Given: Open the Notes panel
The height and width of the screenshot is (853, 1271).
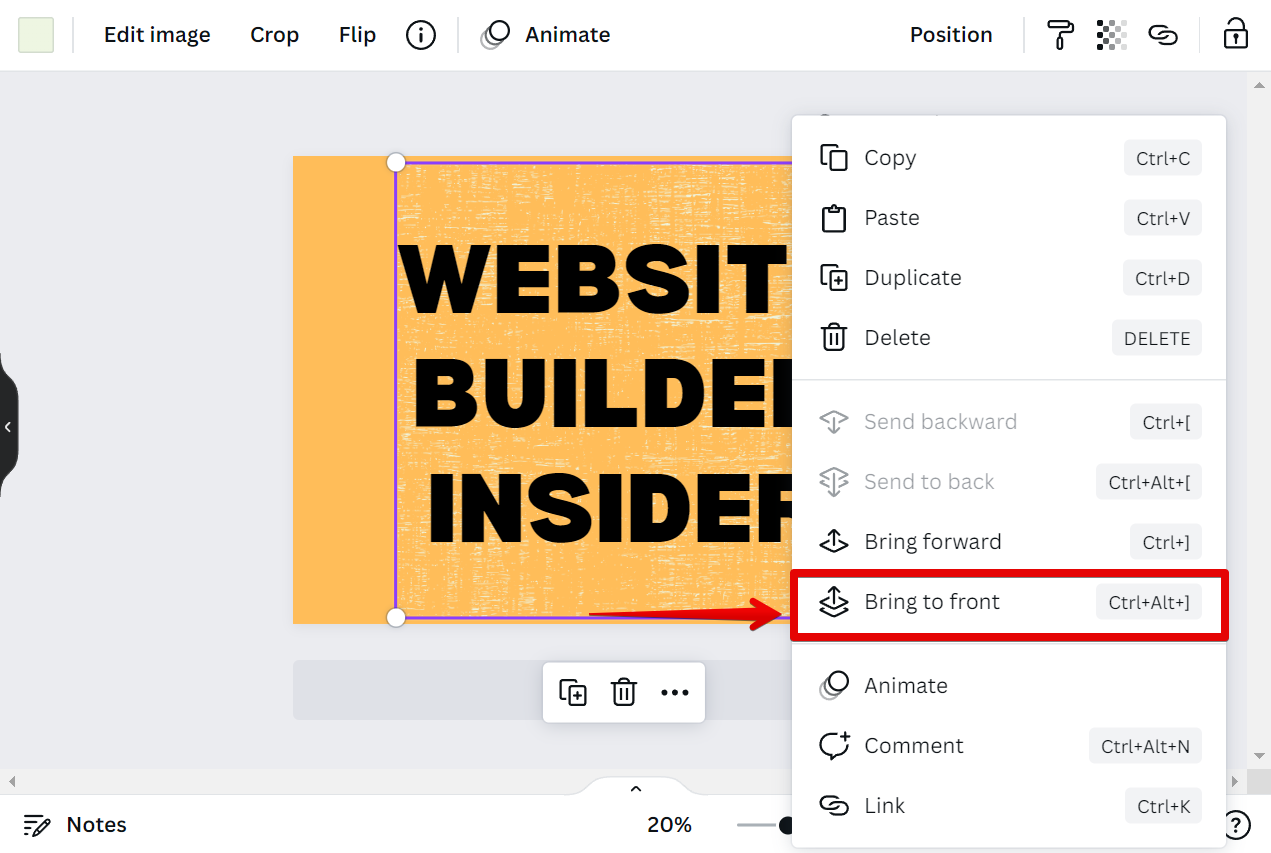Looking at the screenshot, I should click(76, 825).
